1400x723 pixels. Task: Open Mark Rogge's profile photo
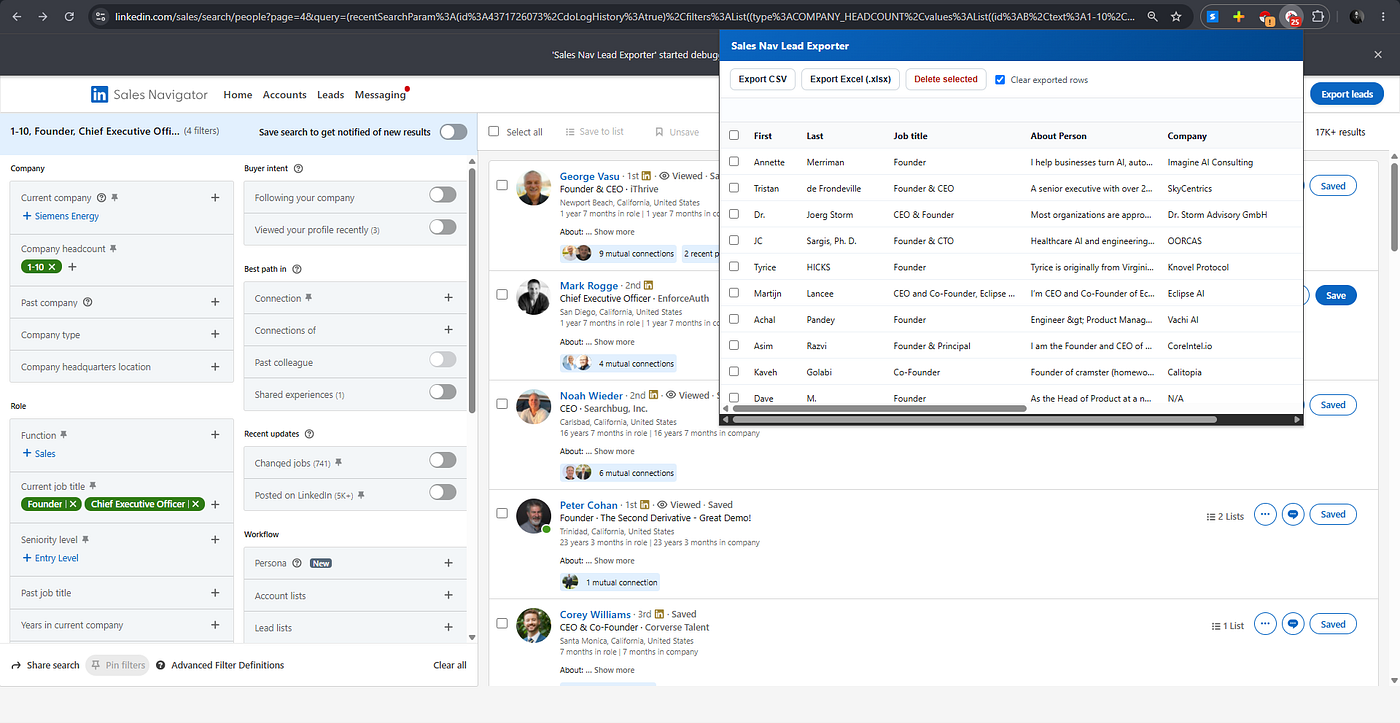click(x=533, y=297)
